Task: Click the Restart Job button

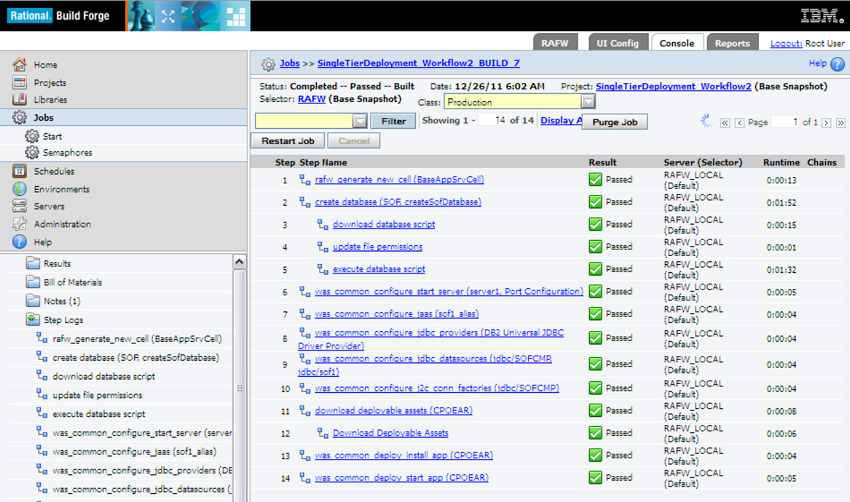Action: coord(288,141)
